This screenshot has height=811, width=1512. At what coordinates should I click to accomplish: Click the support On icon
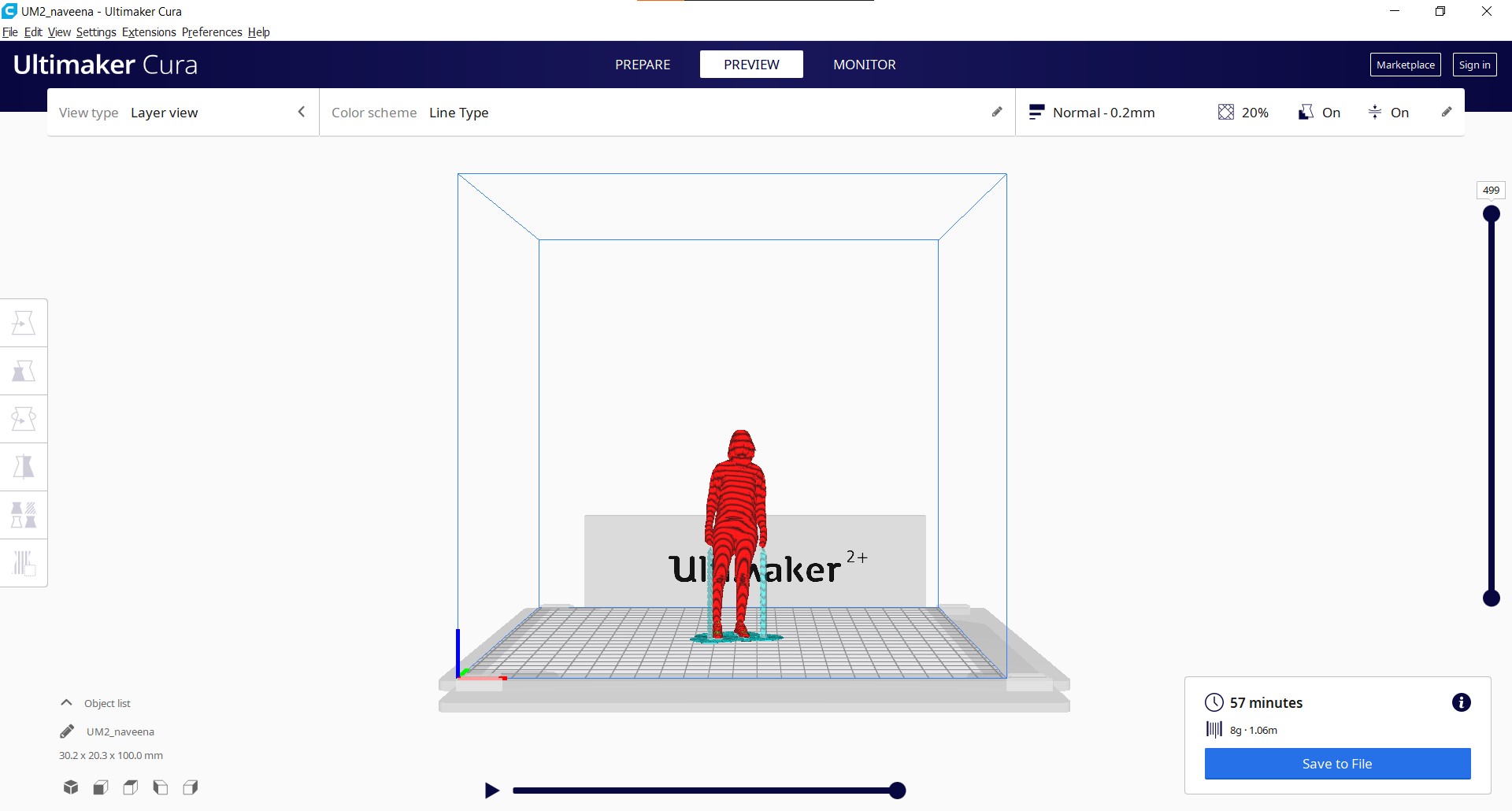(x=1306, y=112)
